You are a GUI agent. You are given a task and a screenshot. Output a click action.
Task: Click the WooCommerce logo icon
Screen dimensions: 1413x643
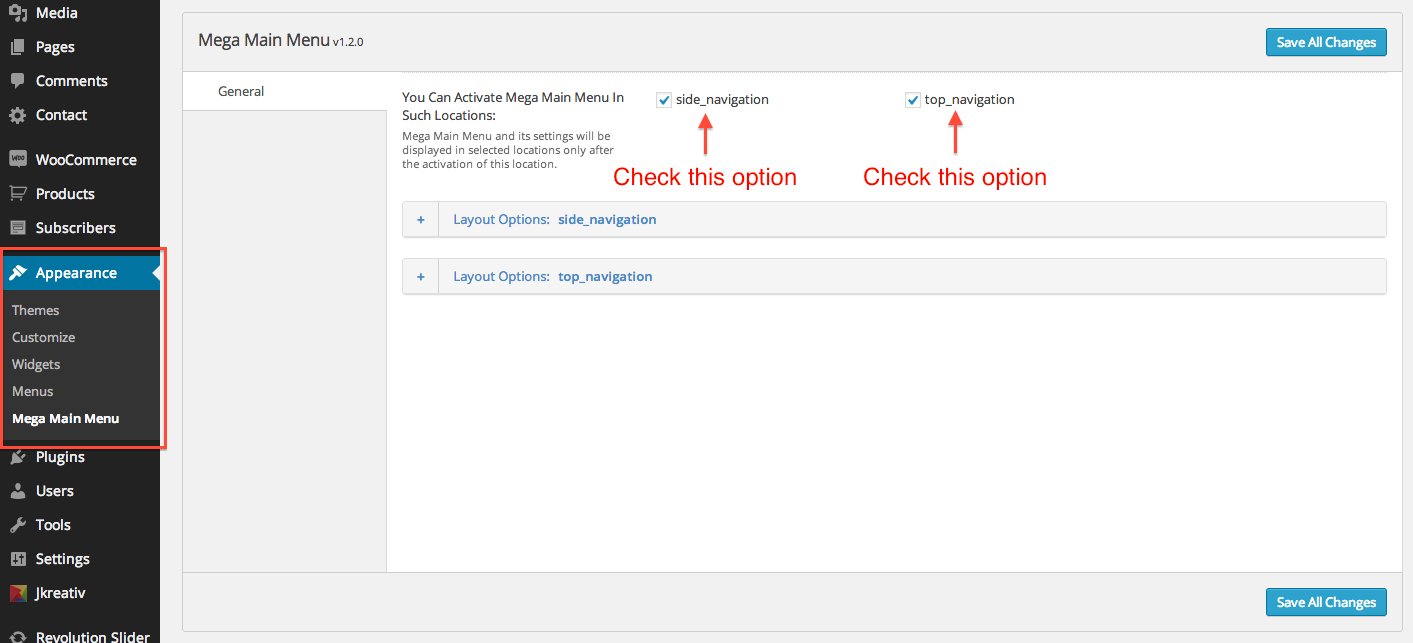tap(17, 160)
